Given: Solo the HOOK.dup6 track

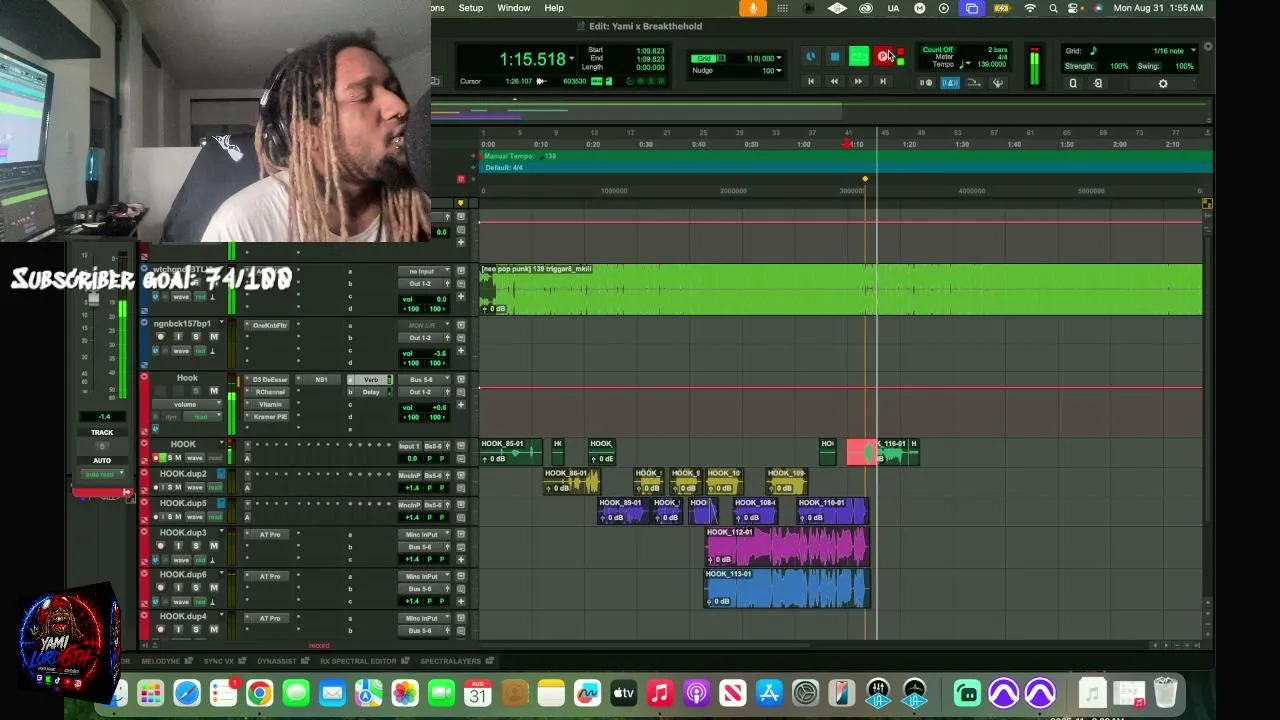Looking at the screenshot, I should (196, 588).
